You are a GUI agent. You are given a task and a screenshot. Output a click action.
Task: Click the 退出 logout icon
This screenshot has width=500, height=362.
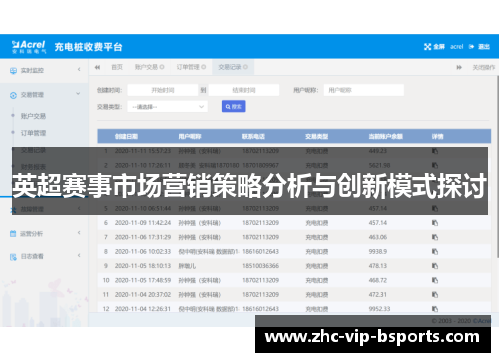[471, 47]
